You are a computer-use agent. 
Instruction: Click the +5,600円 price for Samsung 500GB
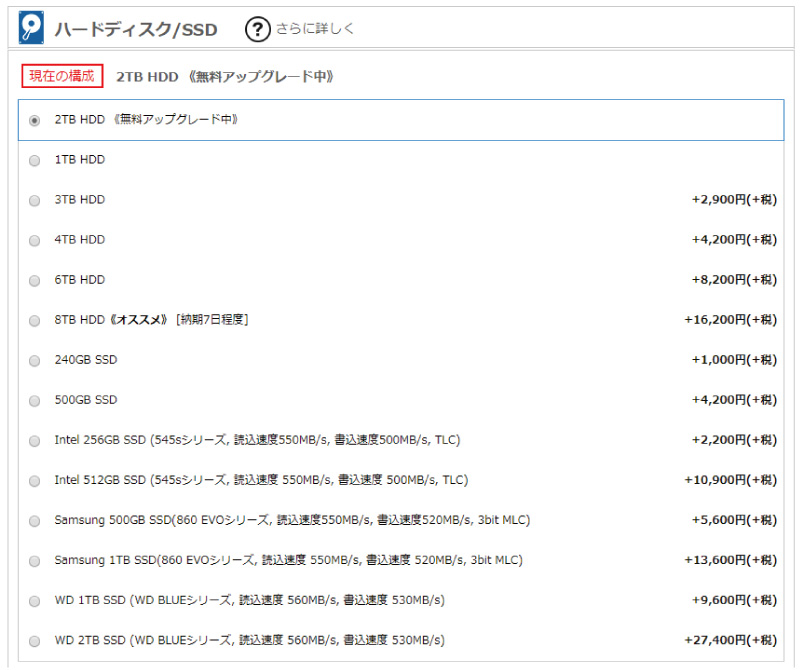click(x=734, y=520)
